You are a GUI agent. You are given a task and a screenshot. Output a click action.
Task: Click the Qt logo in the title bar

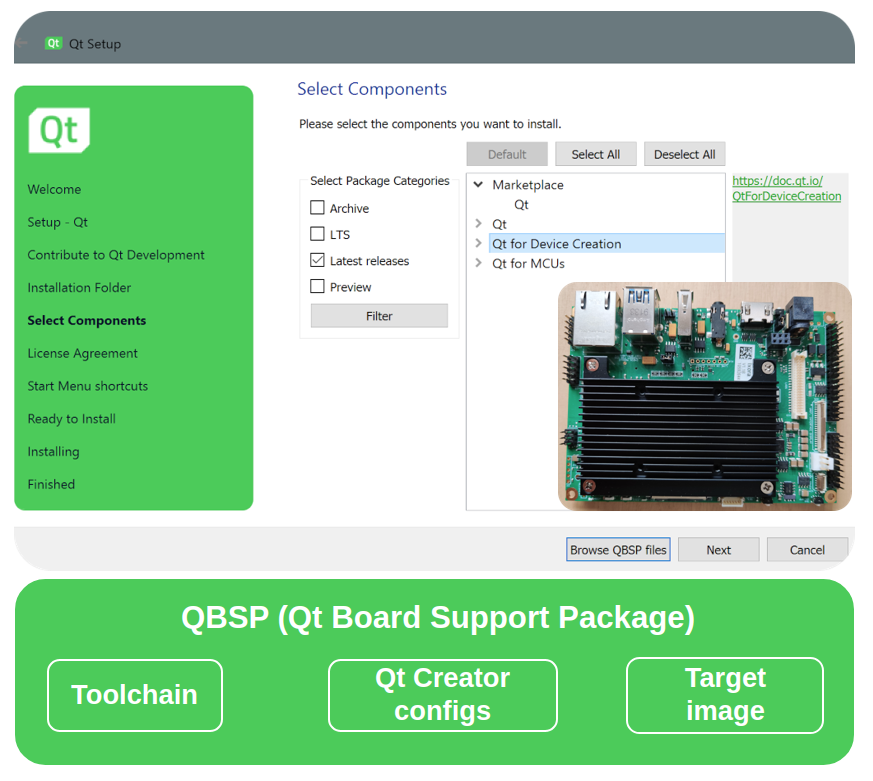click(x=54, y=43)
